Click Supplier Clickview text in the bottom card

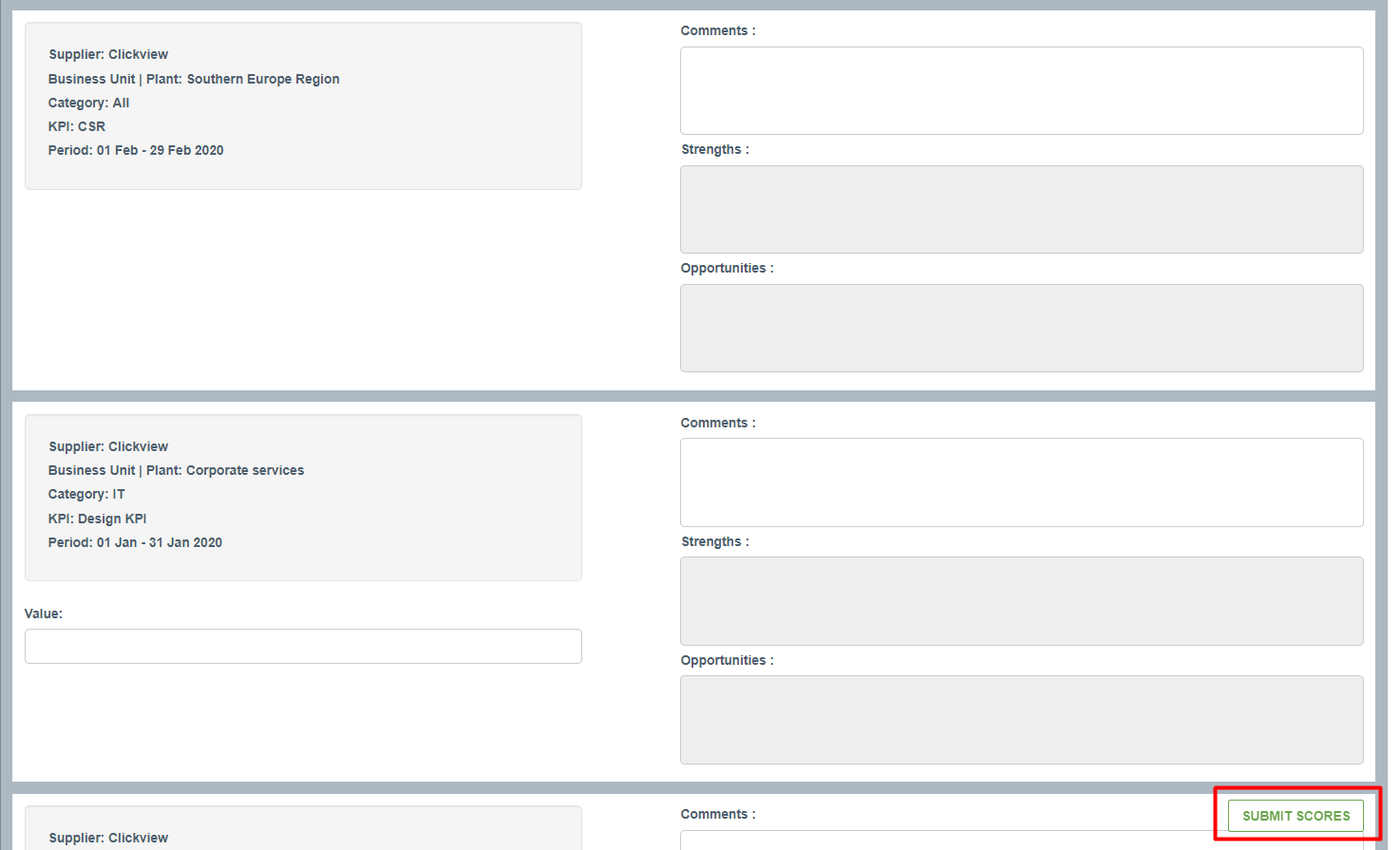(108, 838)
